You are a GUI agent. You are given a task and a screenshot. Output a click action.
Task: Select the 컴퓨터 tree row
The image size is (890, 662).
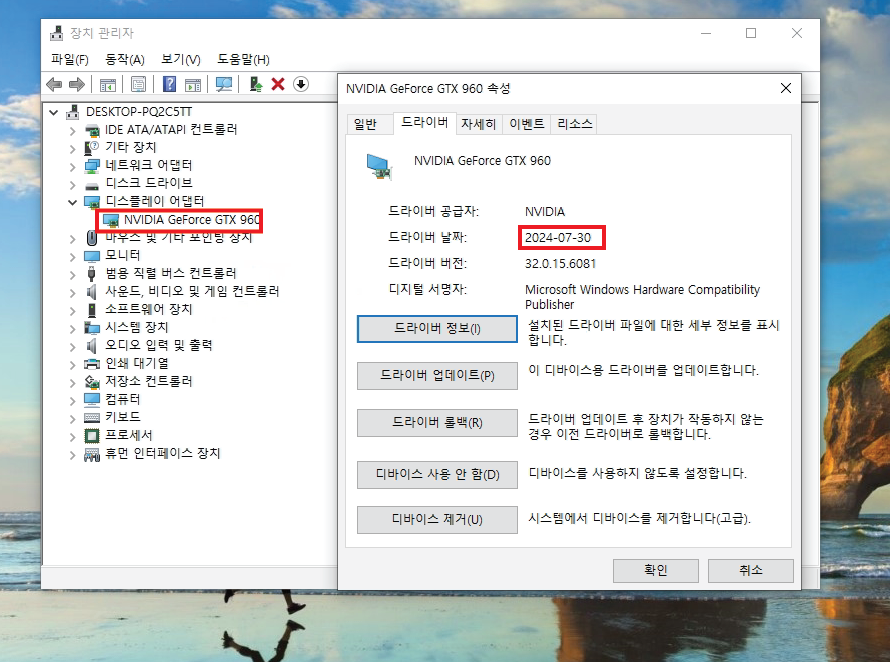pyautogui.click(x=123, y=400)
